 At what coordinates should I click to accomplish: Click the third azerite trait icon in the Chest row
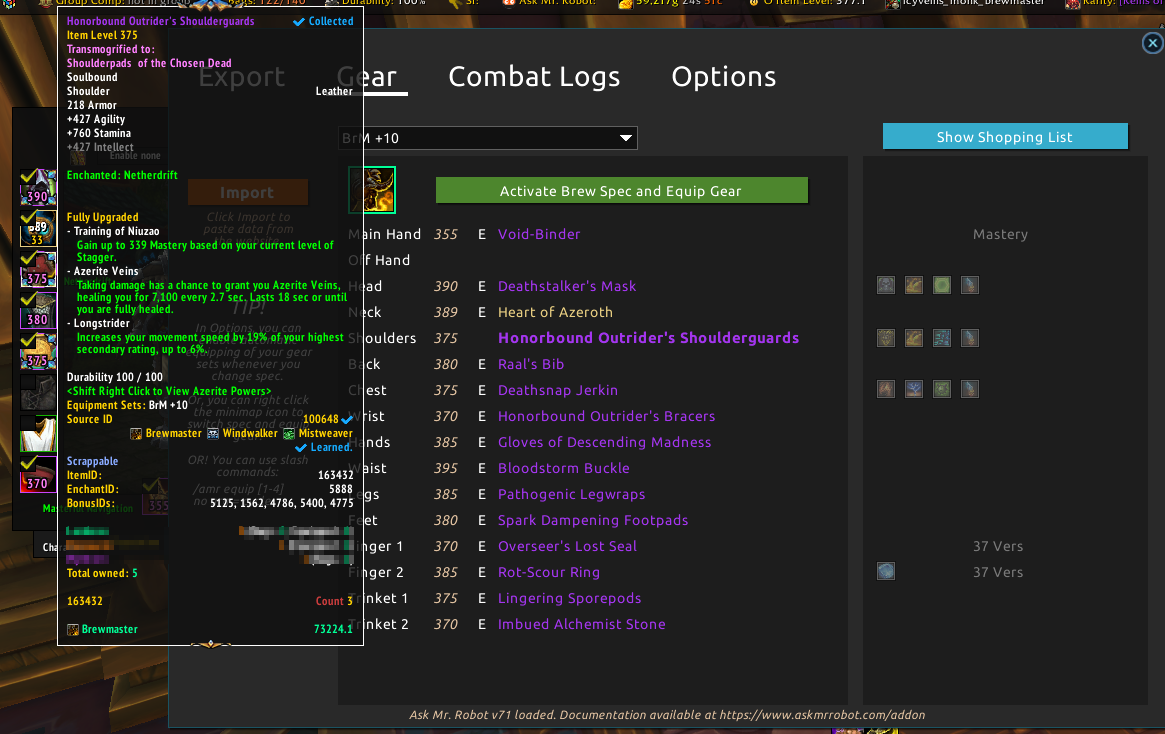point(942,389)
